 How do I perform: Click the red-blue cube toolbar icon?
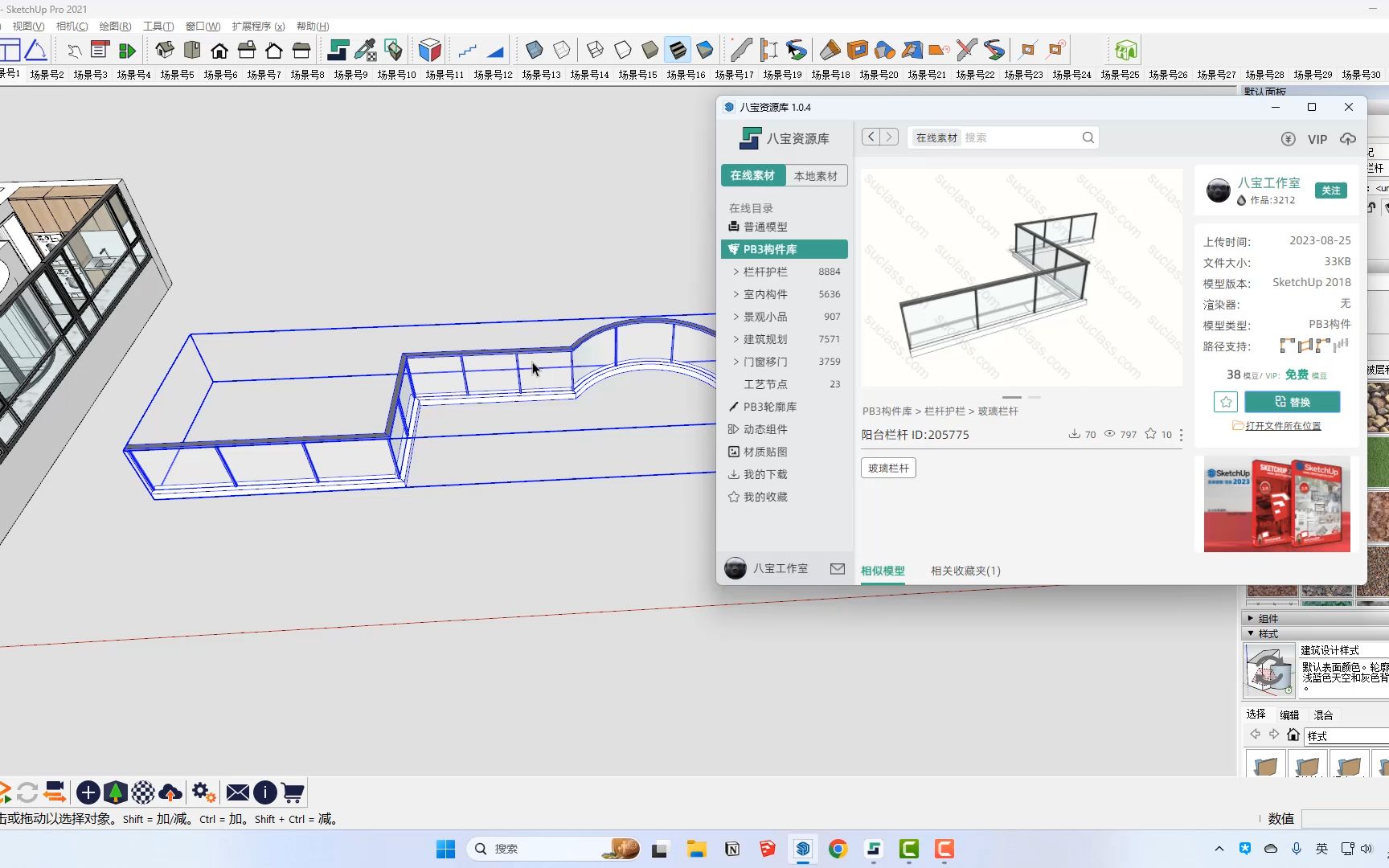430,50
